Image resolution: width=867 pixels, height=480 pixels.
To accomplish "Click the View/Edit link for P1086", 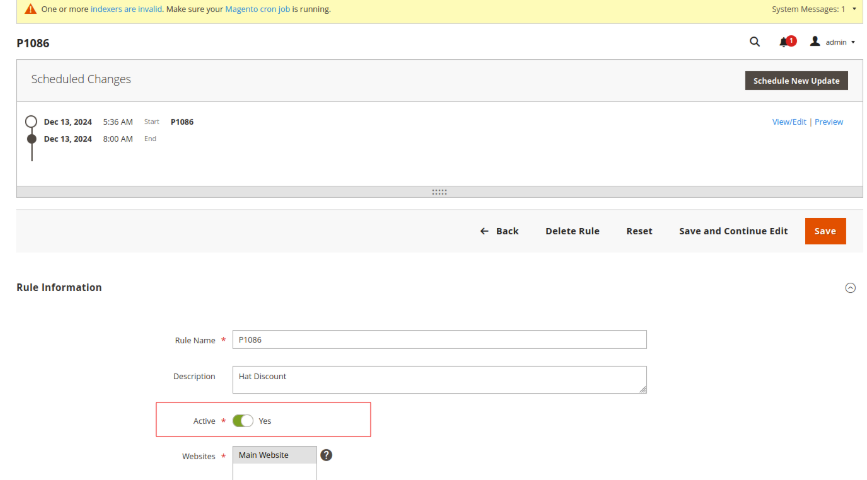I will coord(789,122).
